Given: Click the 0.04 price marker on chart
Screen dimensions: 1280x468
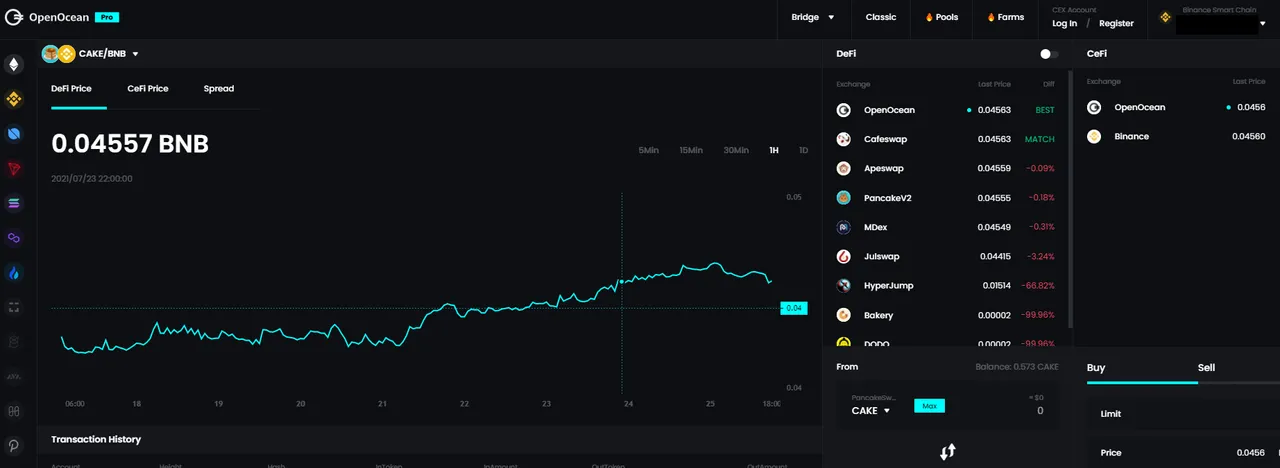Looking at the screenshot, I should [794, 308].
